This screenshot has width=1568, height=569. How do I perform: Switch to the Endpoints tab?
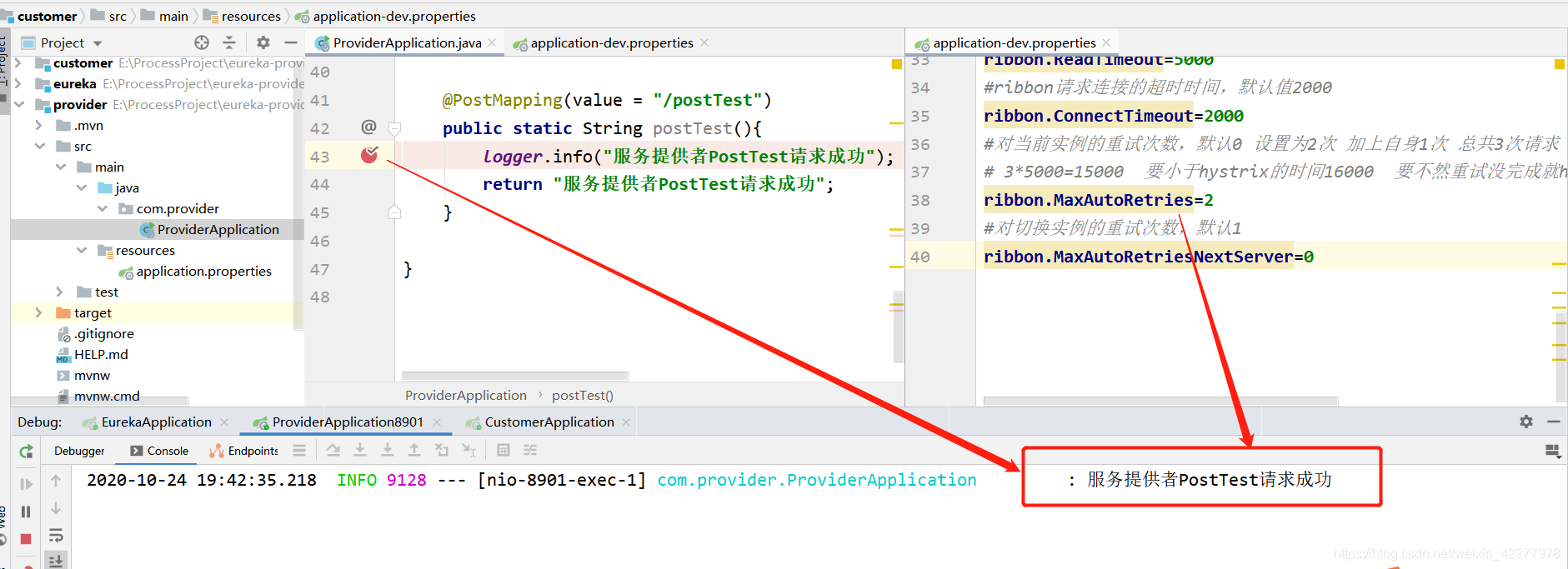click(x=243, y=451)
